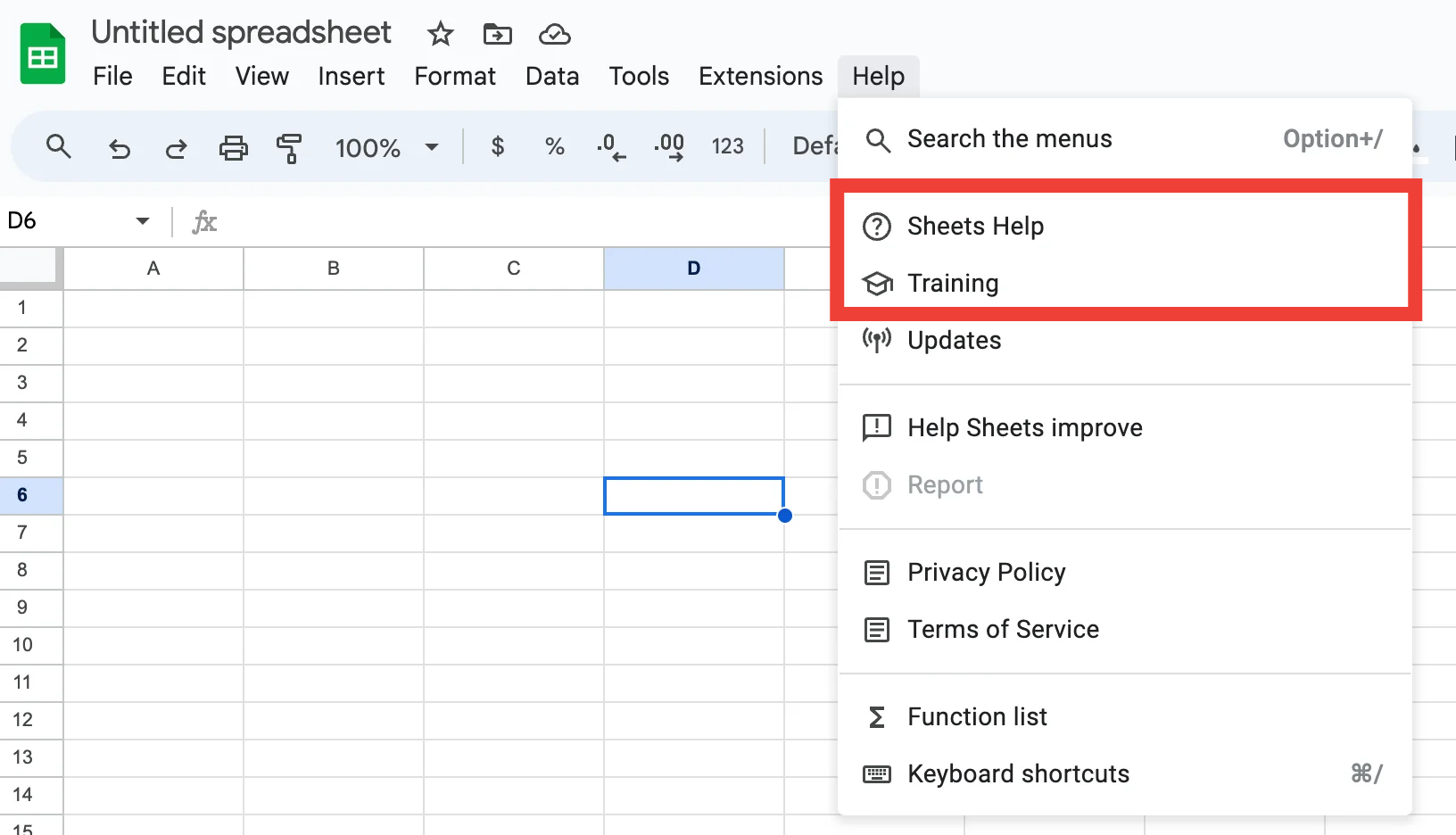Open the Format menu
The height and width of the screenshot is (835, 1456).
click(x=455, y=77)
